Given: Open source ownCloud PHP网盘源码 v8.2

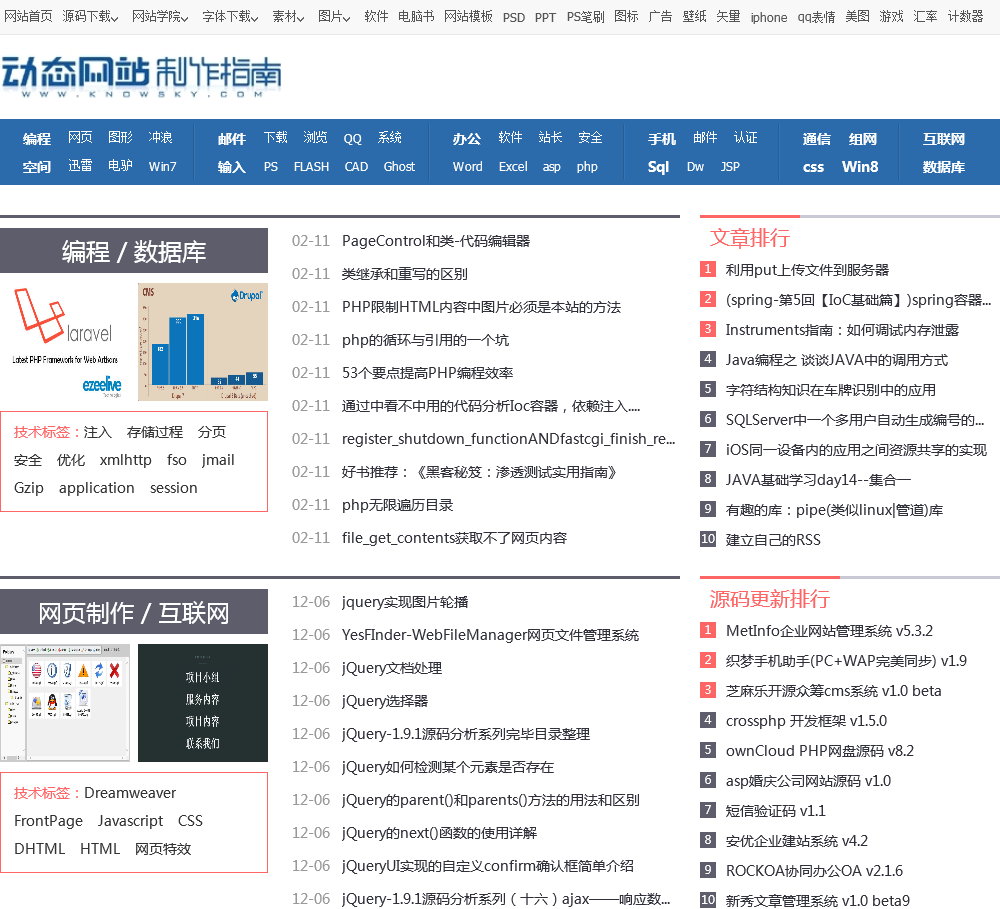Looking at the screenshot, I should pos(820,751).
